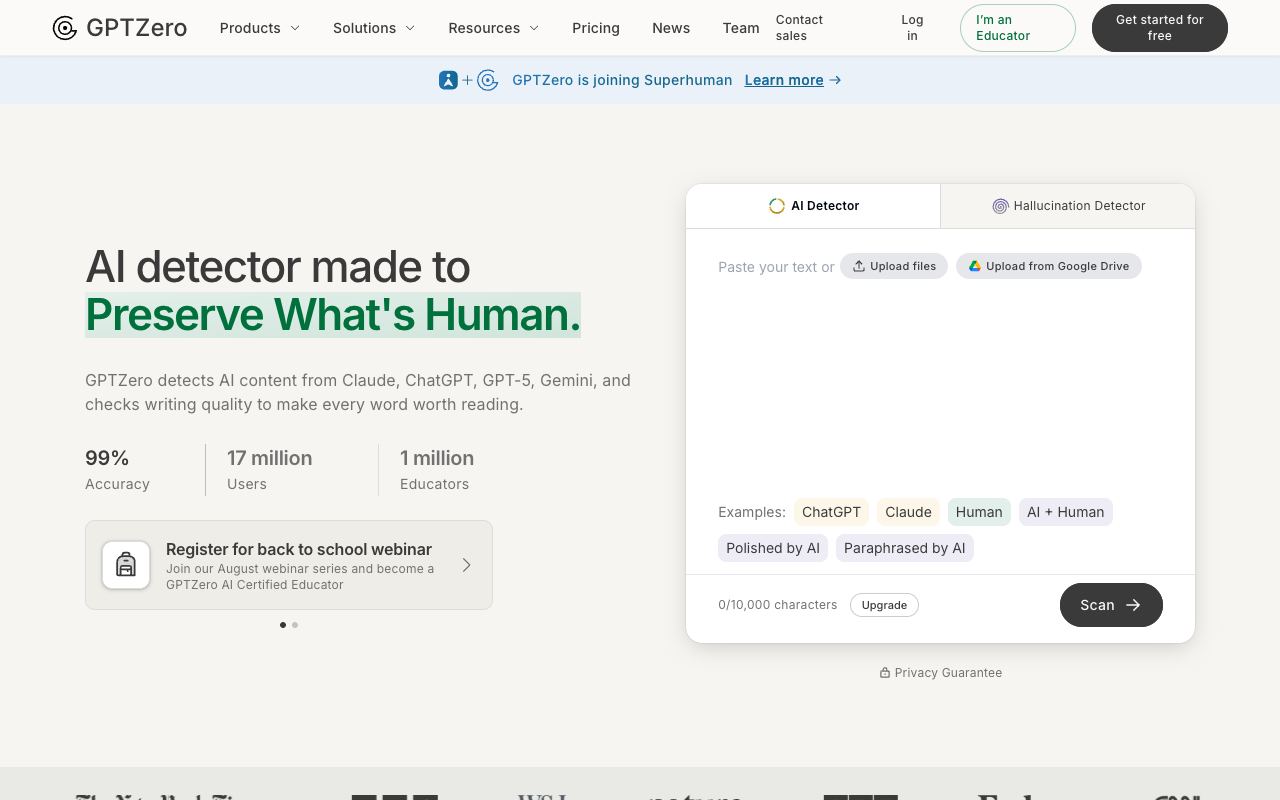Follow the Learn more link
The width and height of the screenshot is (1280, 800).
[x=784, y=80]
